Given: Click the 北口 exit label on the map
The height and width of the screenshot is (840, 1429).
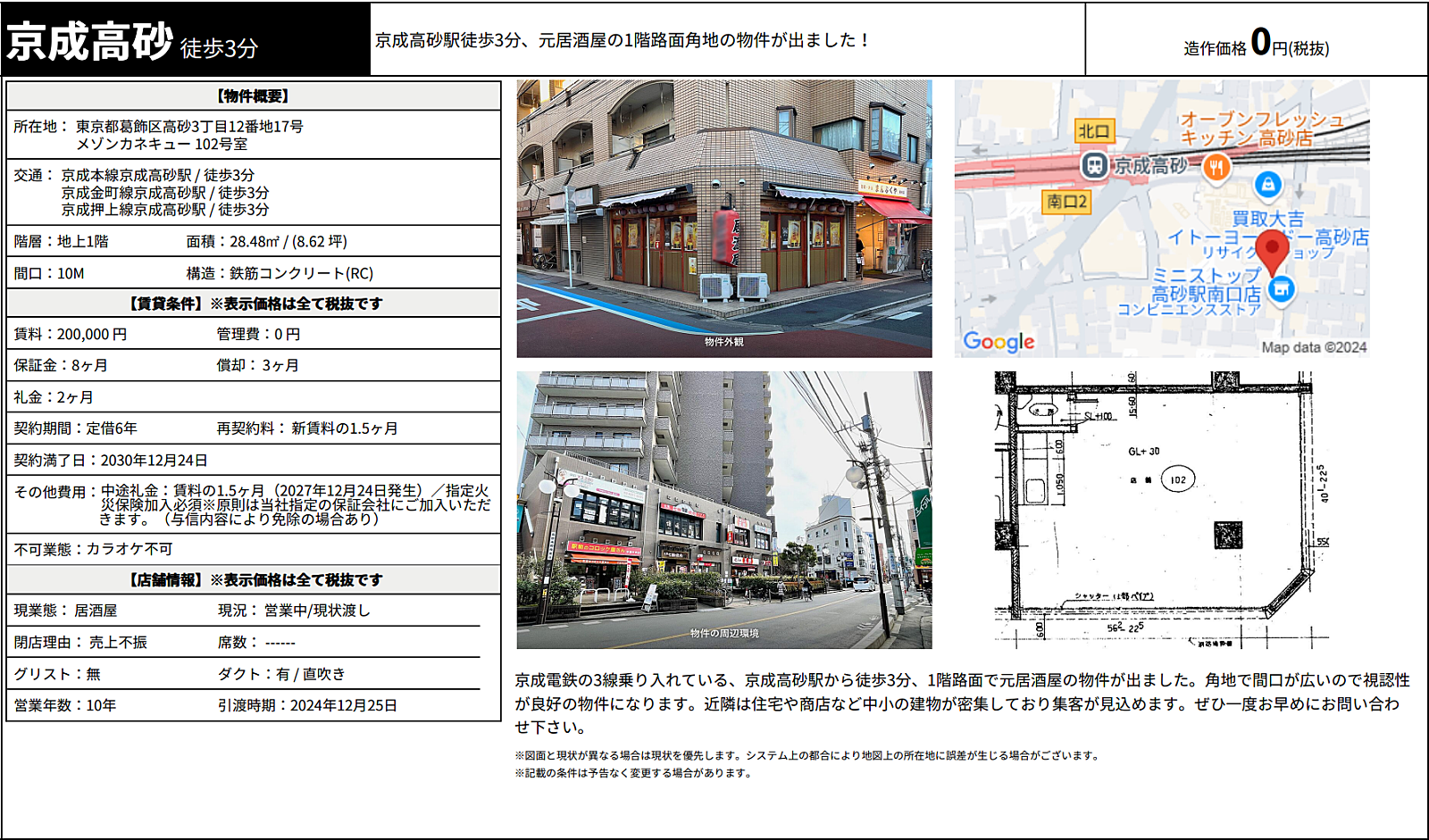Looking at the screenshot, I should click(1094, 131).
